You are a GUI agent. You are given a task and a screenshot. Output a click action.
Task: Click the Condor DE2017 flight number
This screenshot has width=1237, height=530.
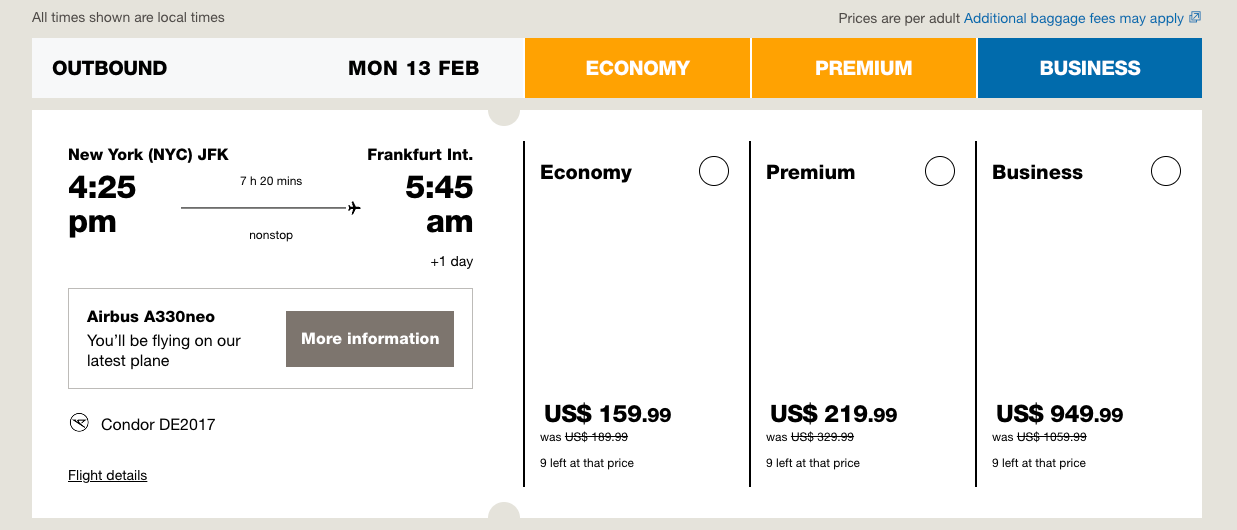[x=158, y=424]
